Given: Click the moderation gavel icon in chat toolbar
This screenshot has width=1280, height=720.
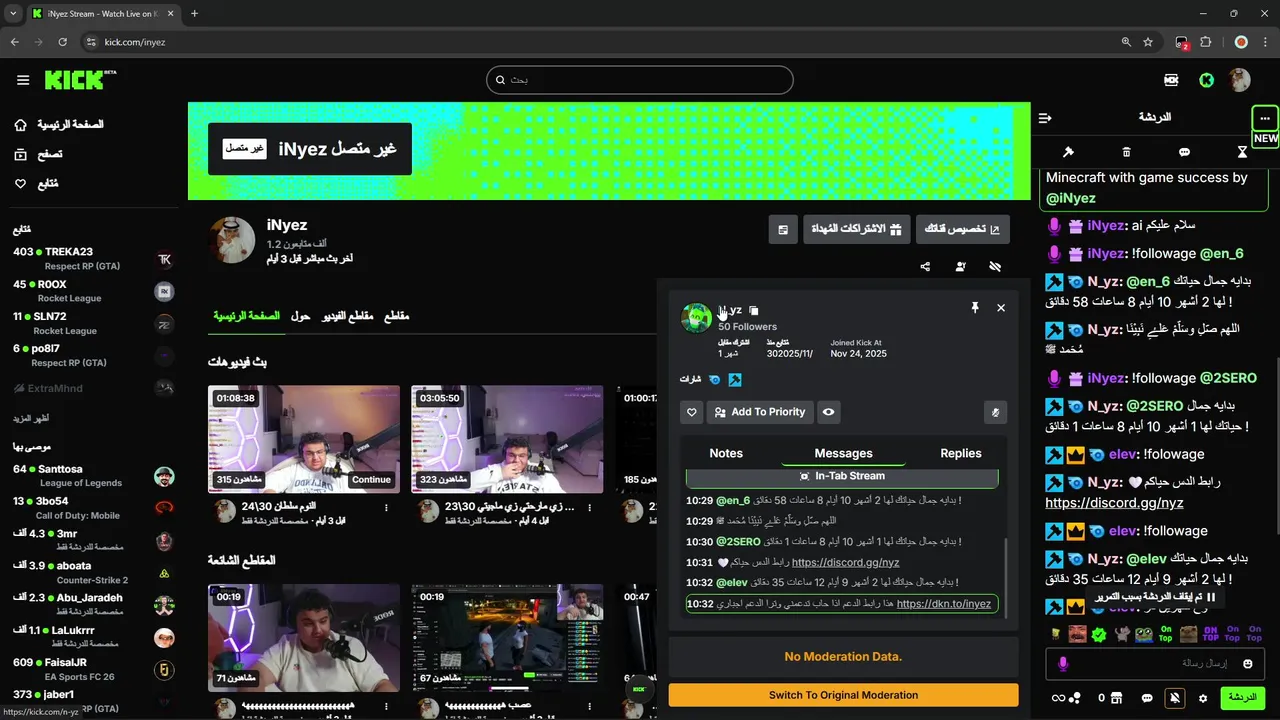Looking at the screenshot, I should click(x=1068, y=152).
